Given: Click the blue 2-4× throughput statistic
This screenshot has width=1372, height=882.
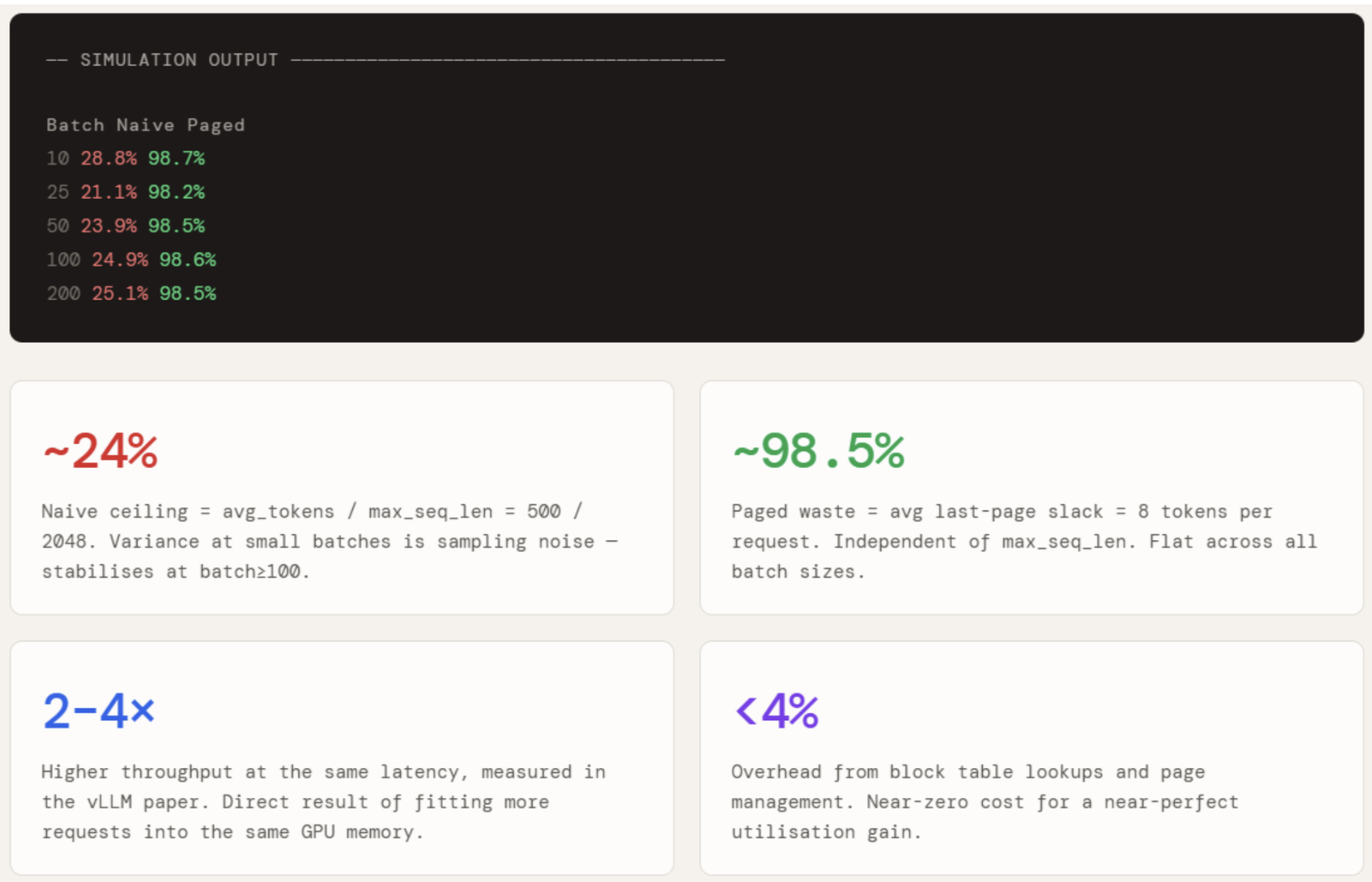Looking at the screenshot, I should [x=99, y=711].
